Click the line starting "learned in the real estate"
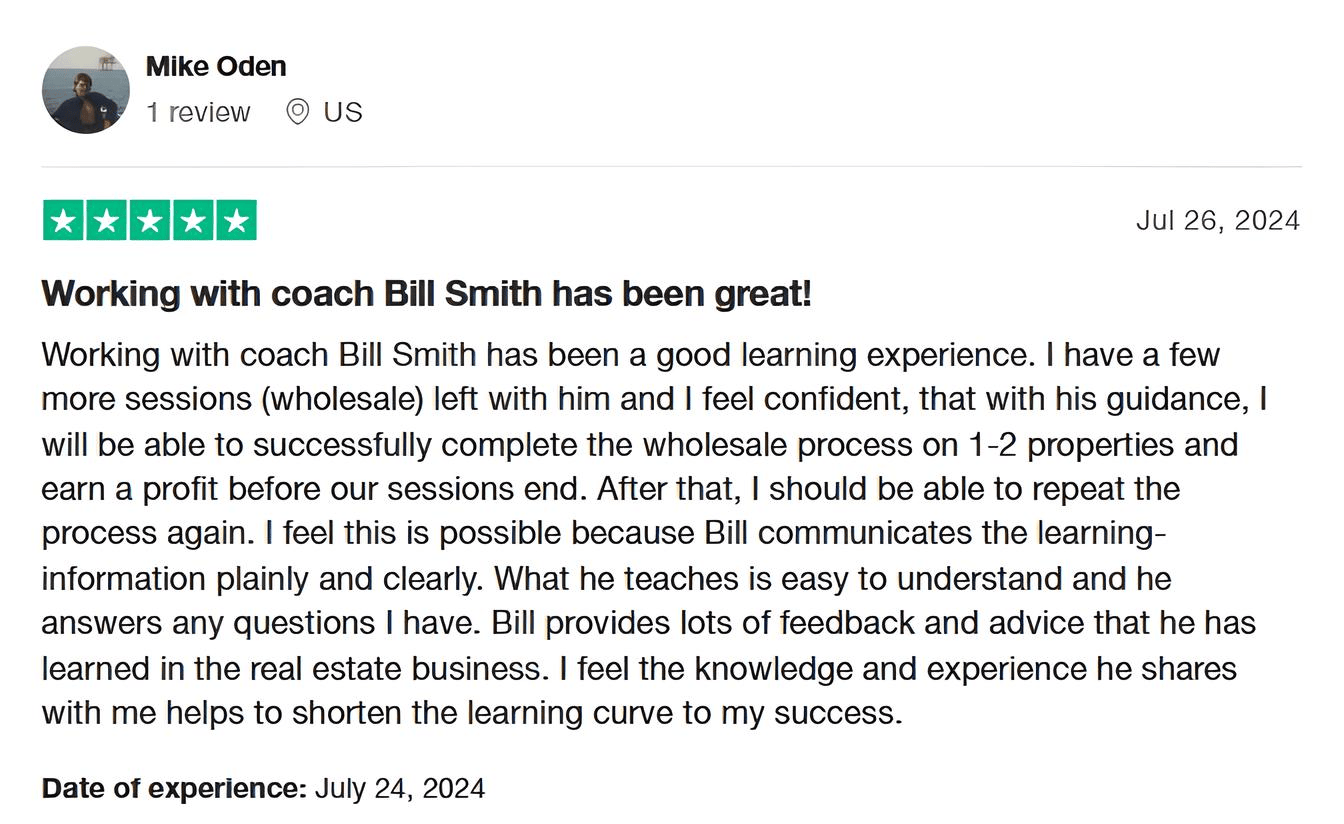 [x=639, y=668]
